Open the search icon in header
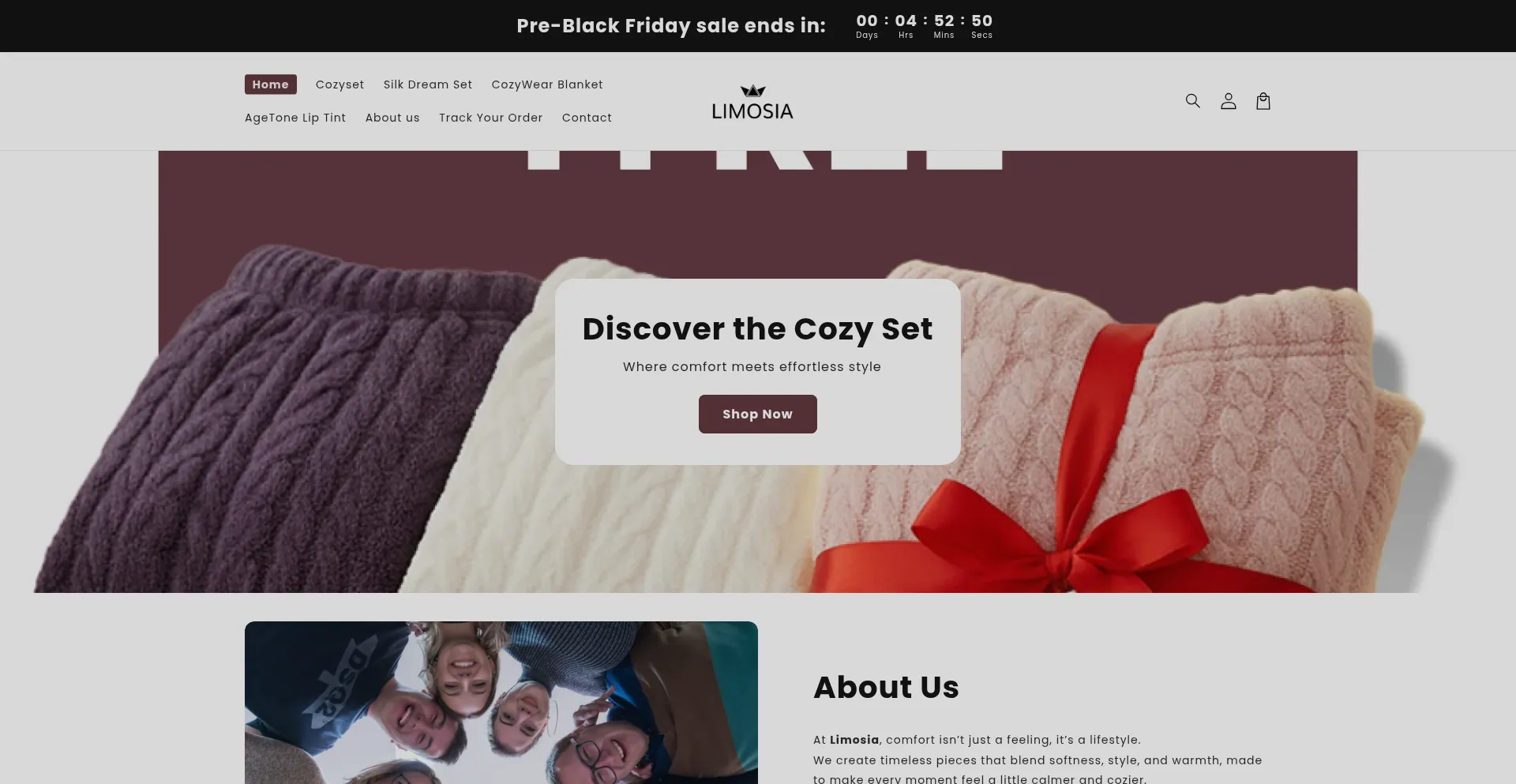Screen dimensions: 1516x784 pos(1192,101)
